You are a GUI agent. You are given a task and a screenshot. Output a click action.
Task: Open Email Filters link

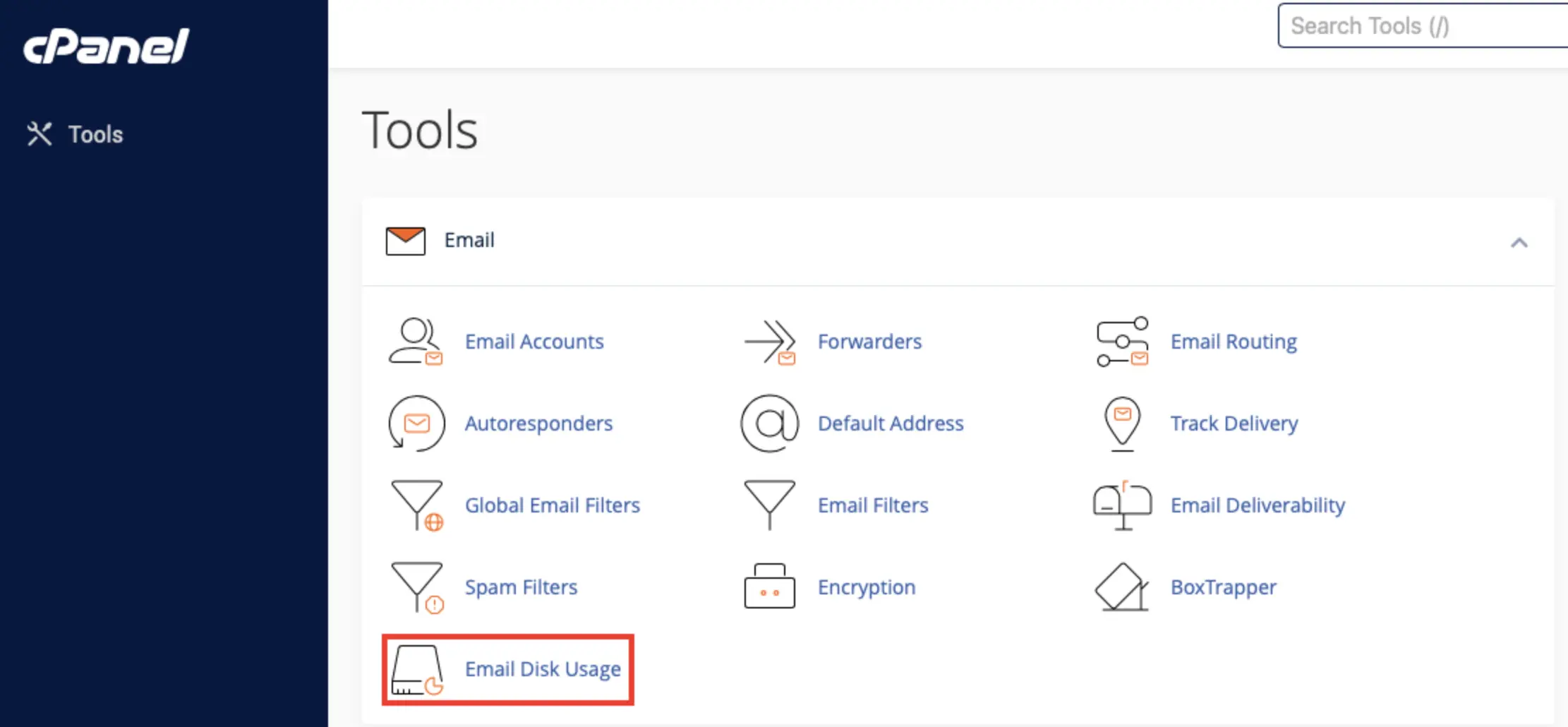(x=873, y=505)
